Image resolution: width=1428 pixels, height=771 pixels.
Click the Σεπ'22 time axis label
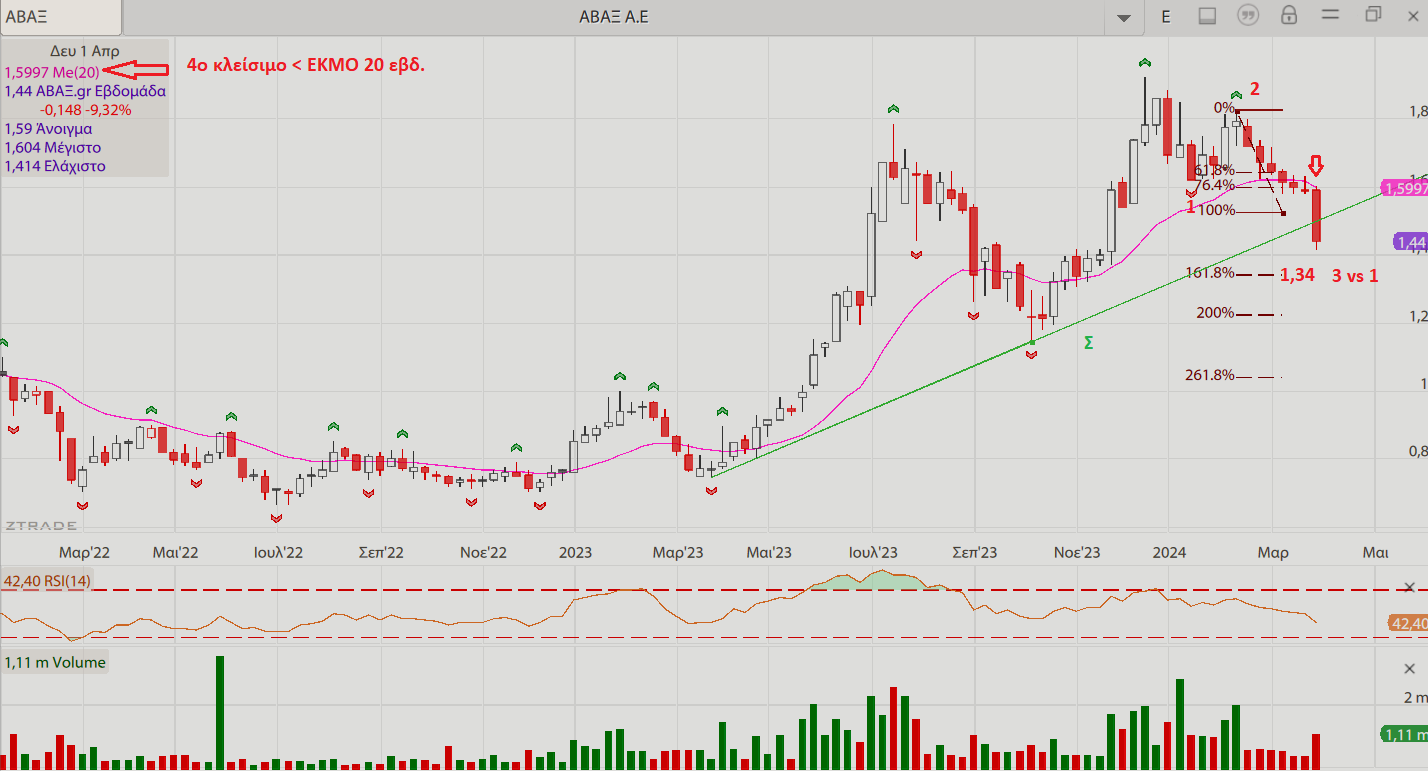point(382,552)
